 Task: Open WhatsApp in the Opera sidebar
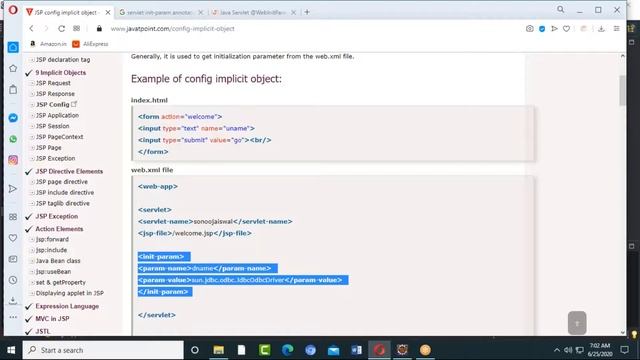pos(13,139)
